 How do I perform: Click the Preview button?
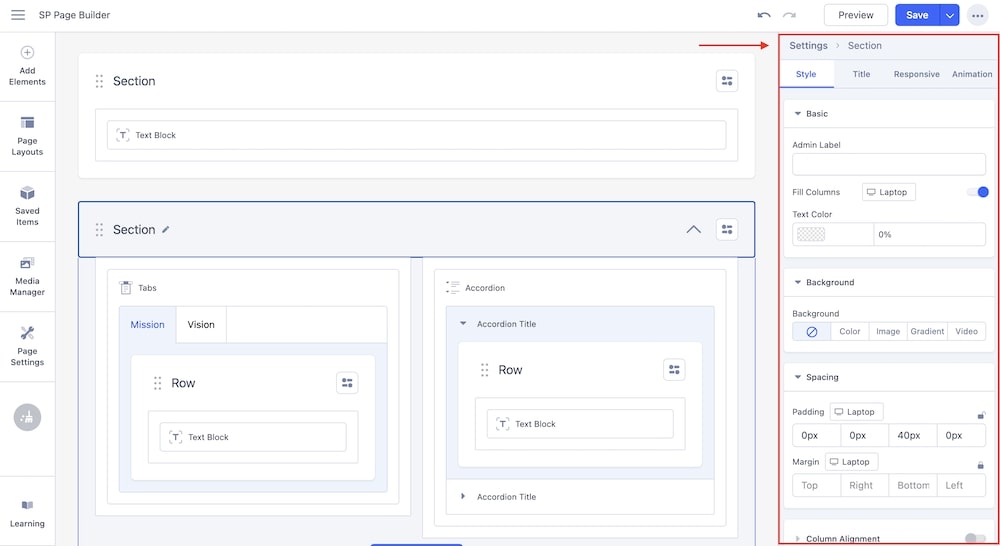(855, 15)
